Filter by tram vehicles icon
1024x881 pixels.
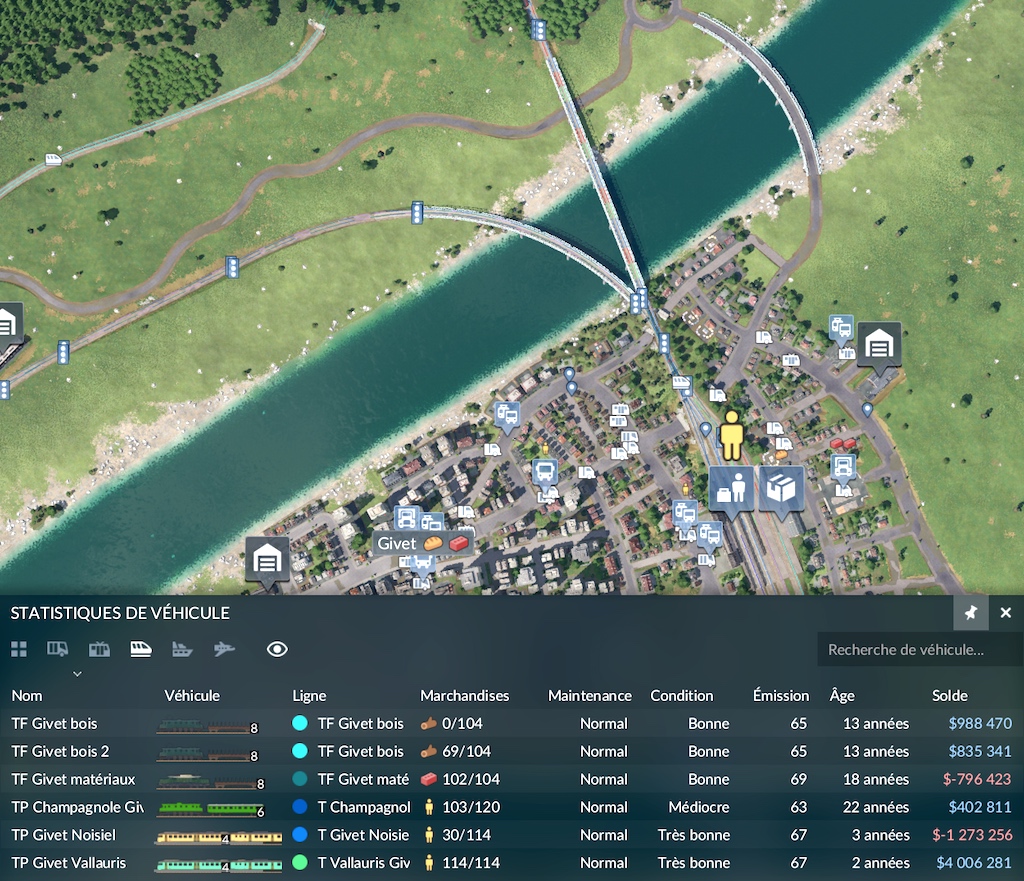point(99,649)
